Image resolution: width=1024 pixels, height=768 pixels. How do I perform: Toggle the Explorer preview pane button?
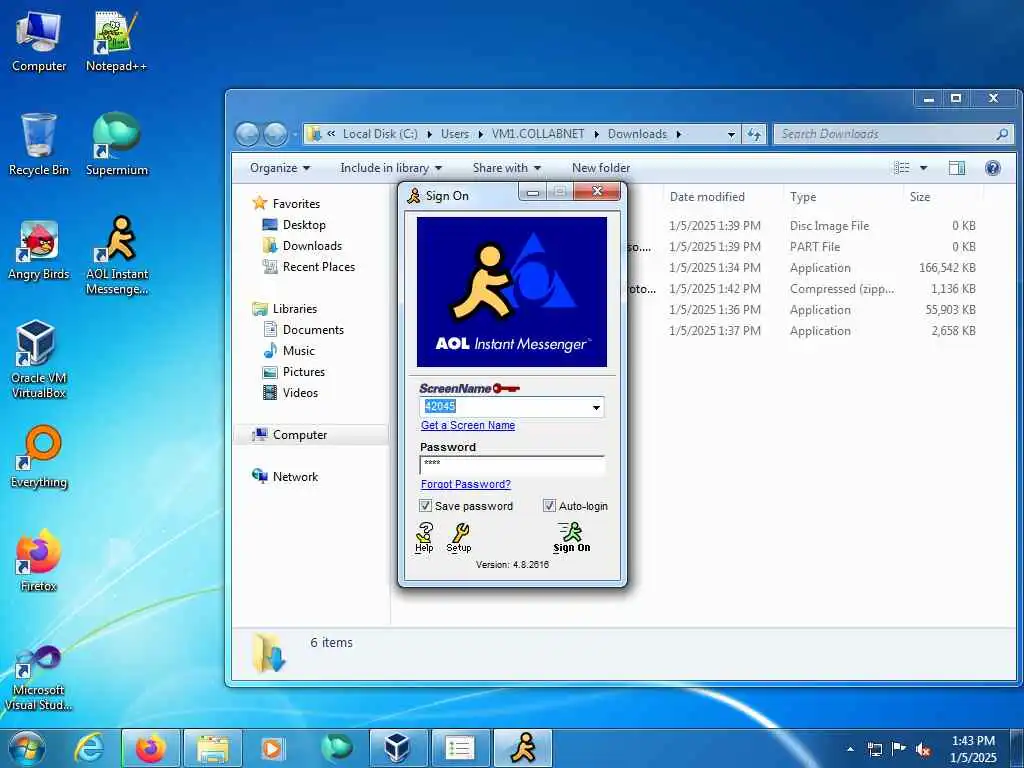tap(957, 168)
